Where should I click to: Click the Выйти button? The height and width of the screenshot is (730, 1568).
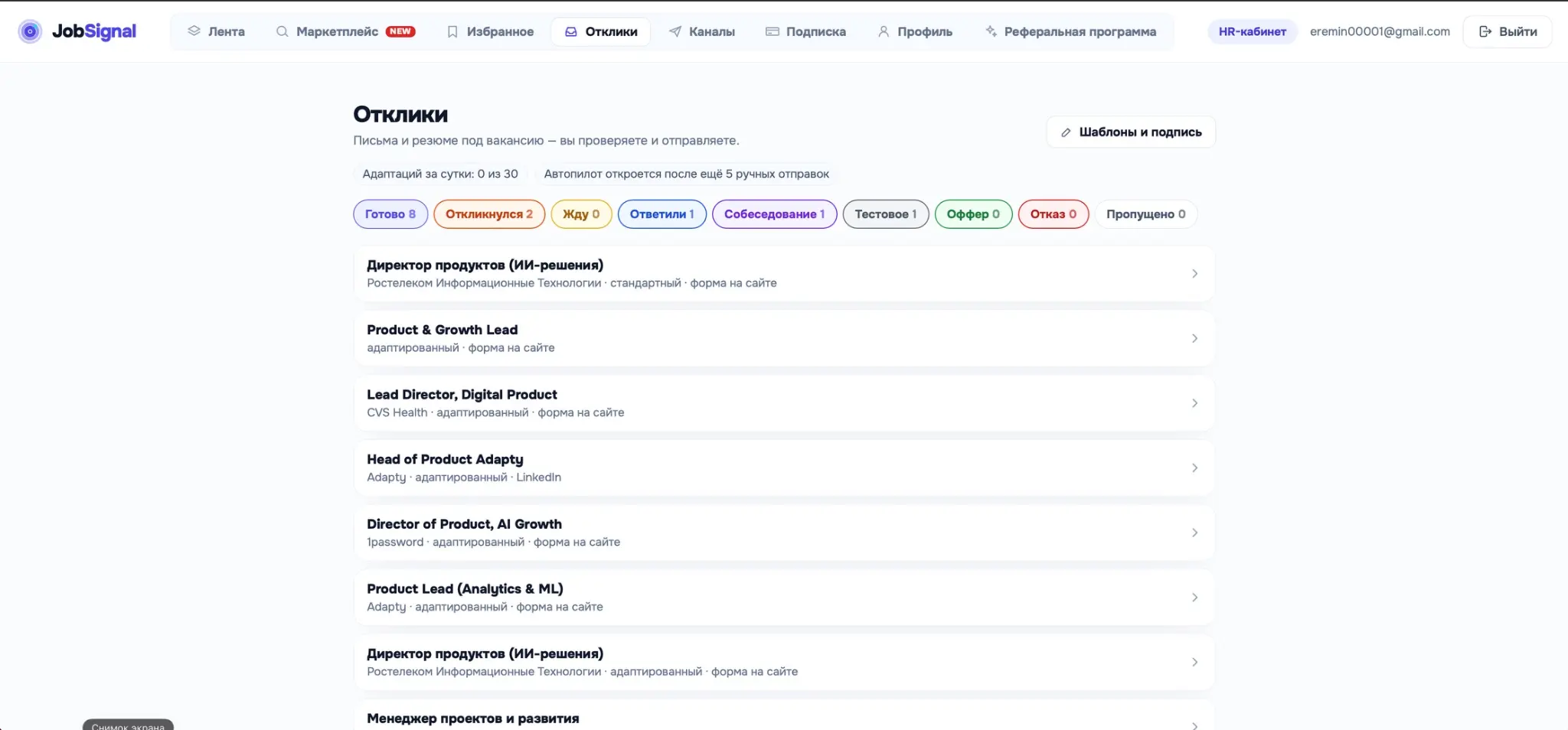1508,31
